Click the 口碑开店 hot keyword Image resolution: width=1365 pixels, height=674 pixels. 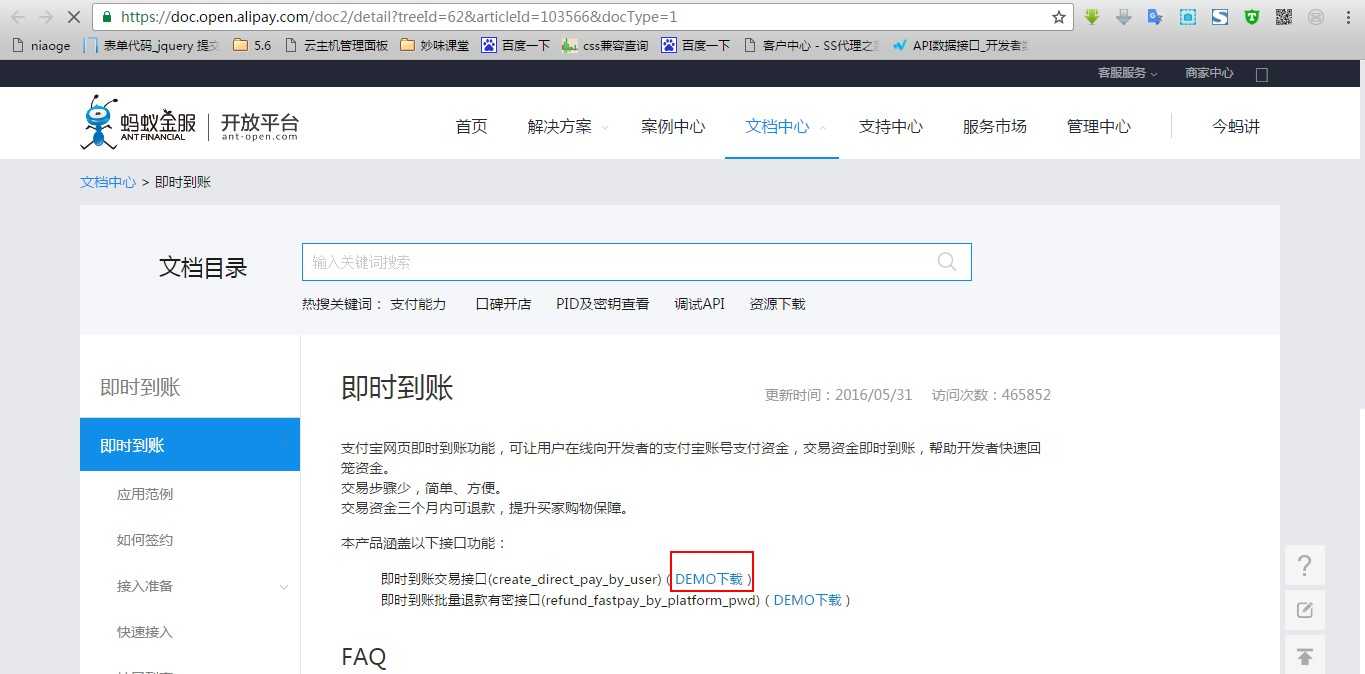tap(503, 304)
